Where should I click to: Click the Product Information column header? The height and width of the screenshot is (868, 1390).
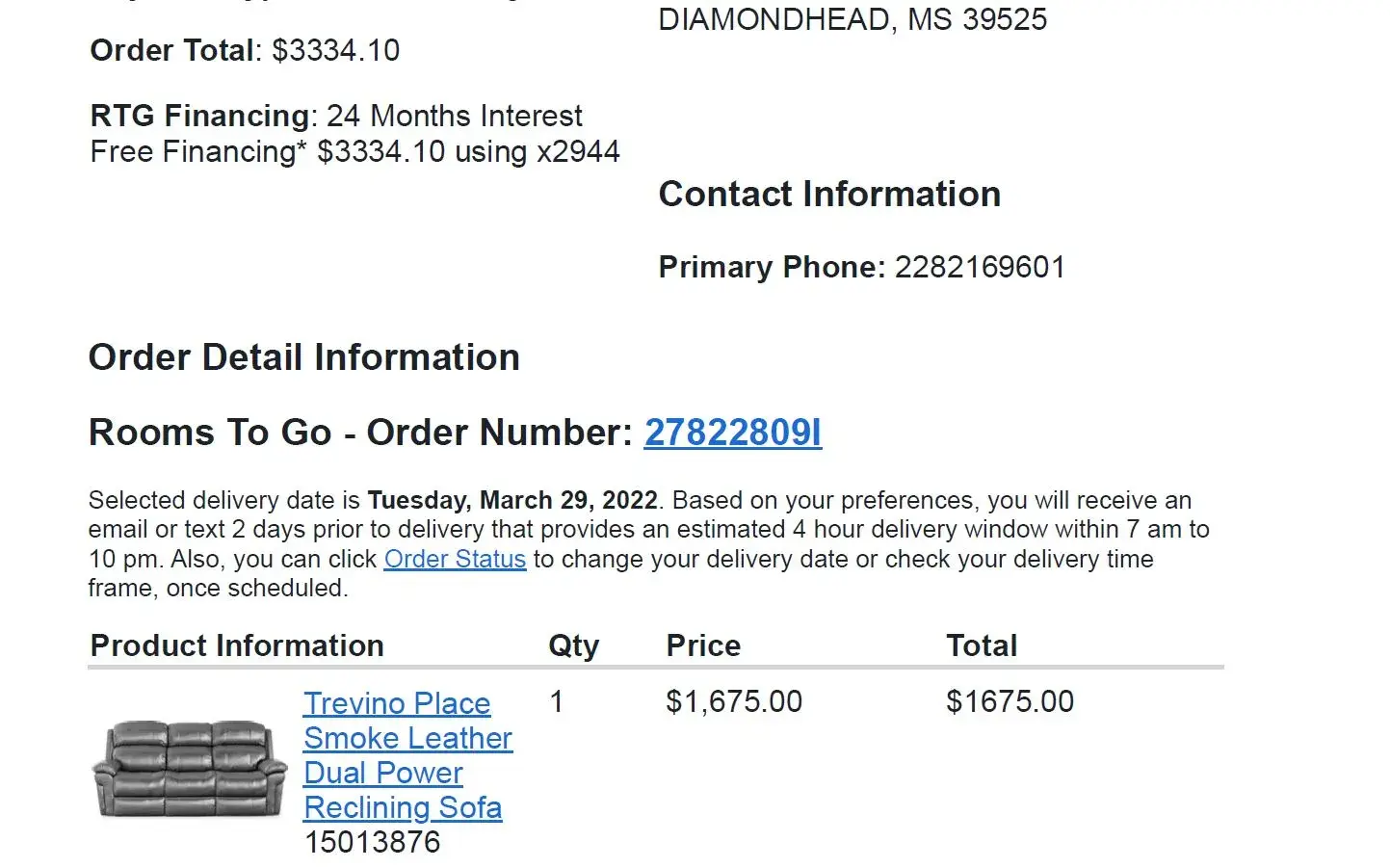237,645
